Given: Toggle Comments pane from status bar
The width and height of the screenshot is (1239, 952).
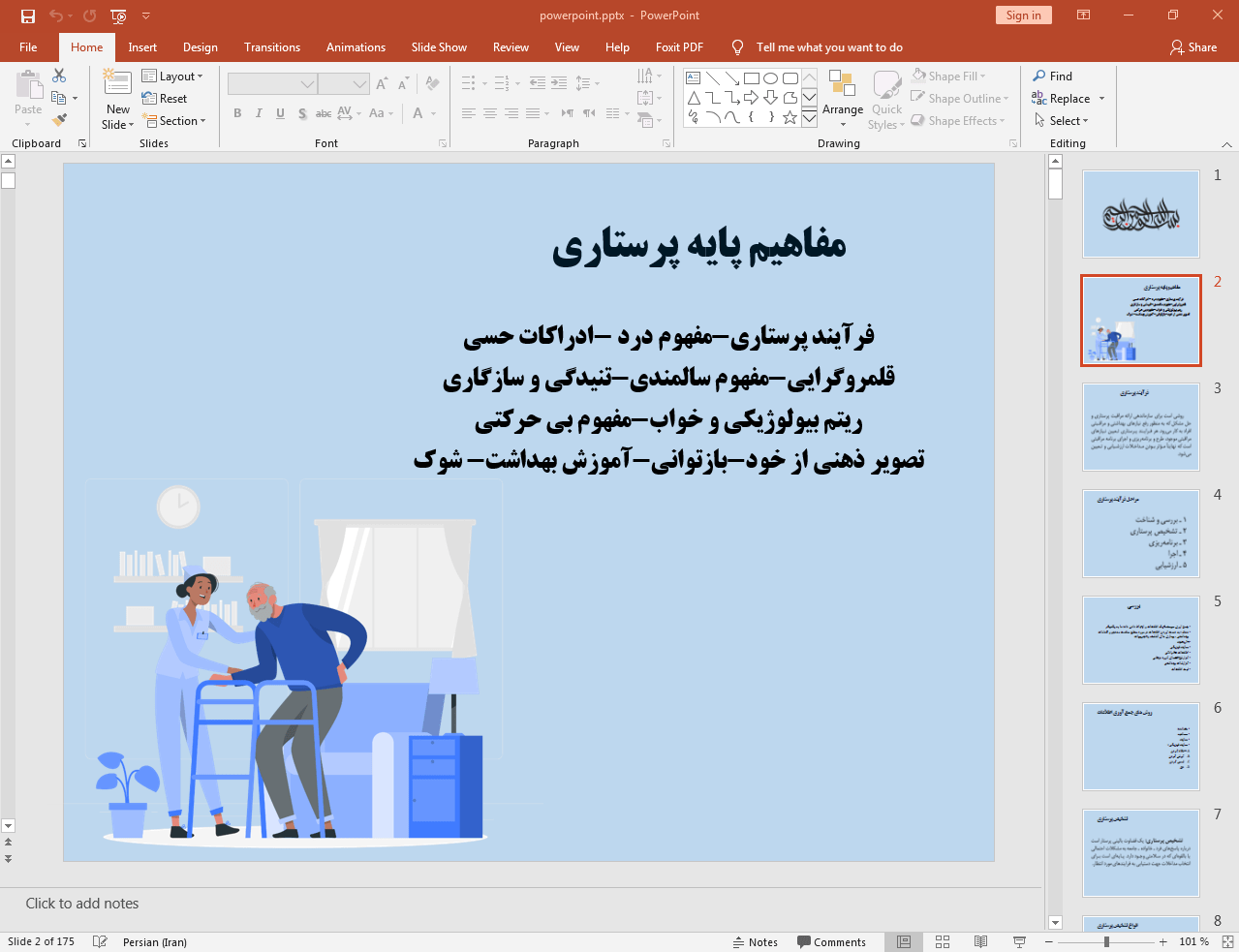Looking at the screenshot, I should 831,942.
